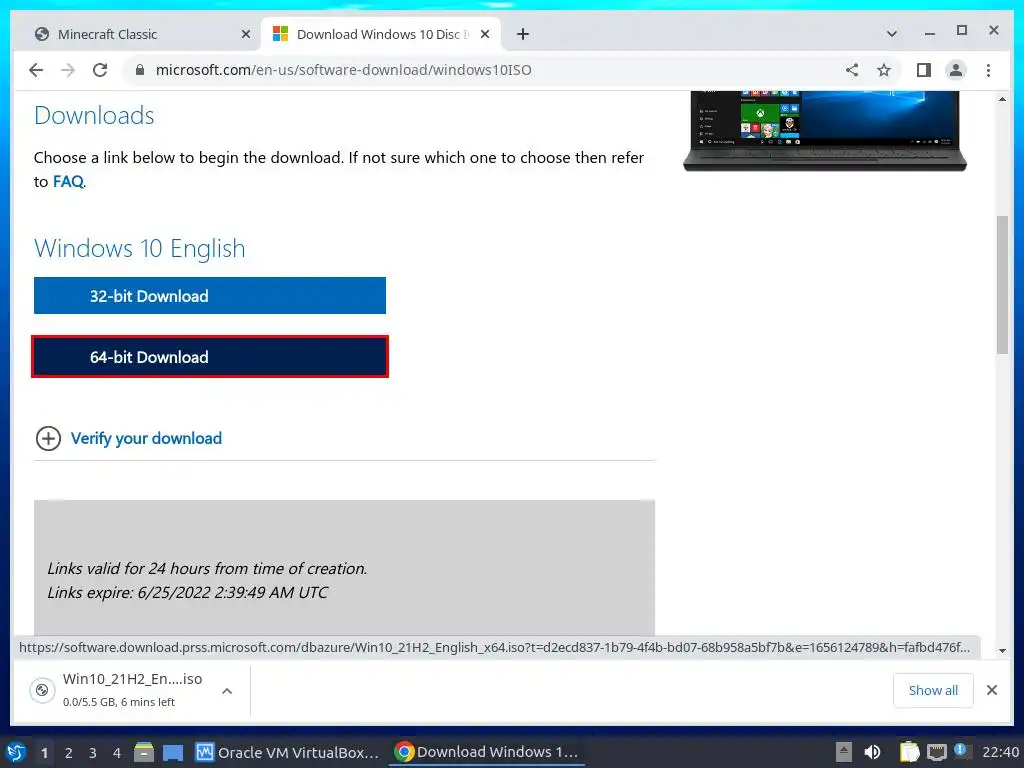Share this page using the share icon
The image size is (1024, 768).
pyautogui.click(x=852, y=70)
